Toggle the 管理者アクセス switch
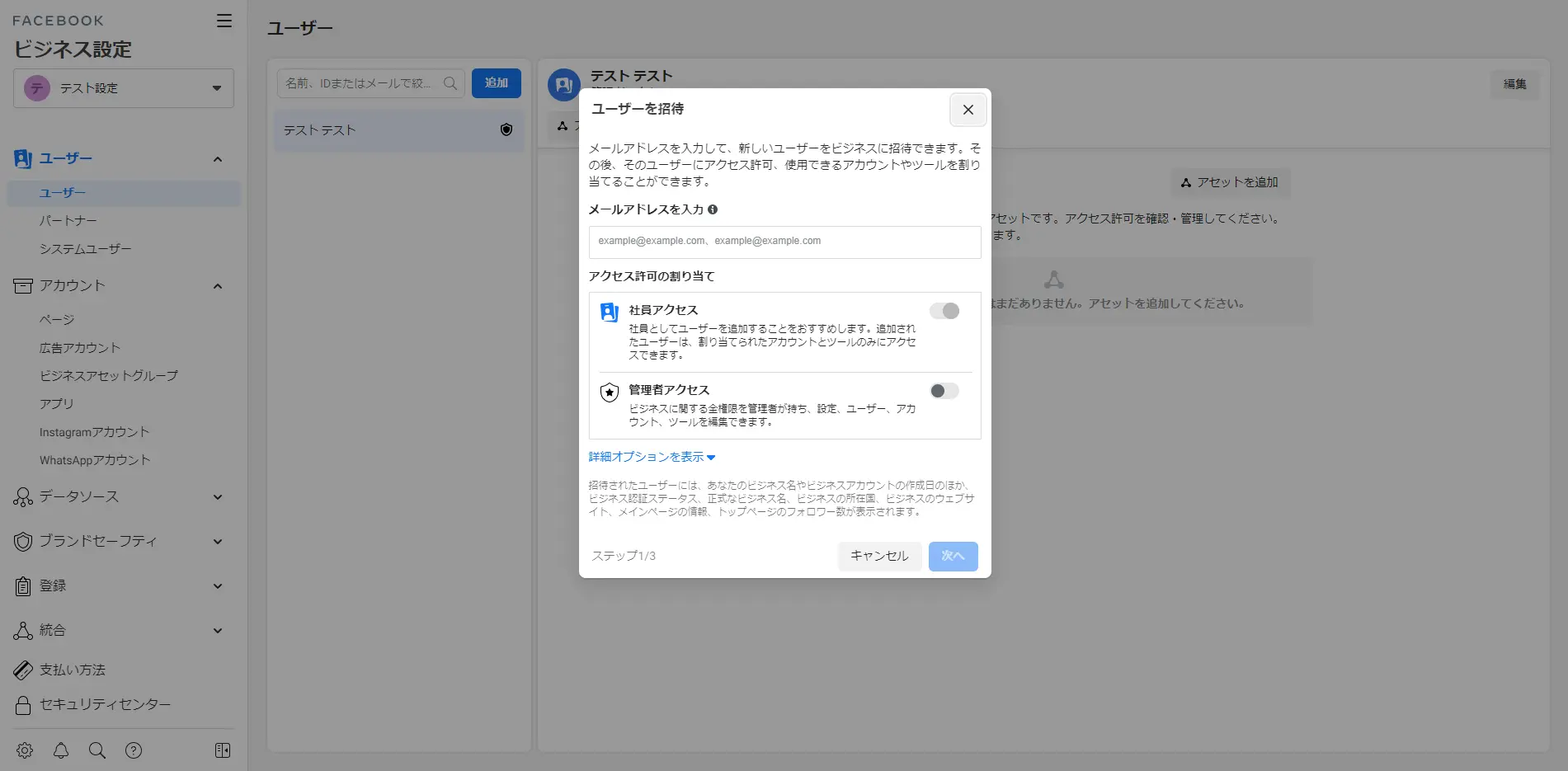This screenshot has height=771, width=1568. pyautogui.click(x=944, y=391)
